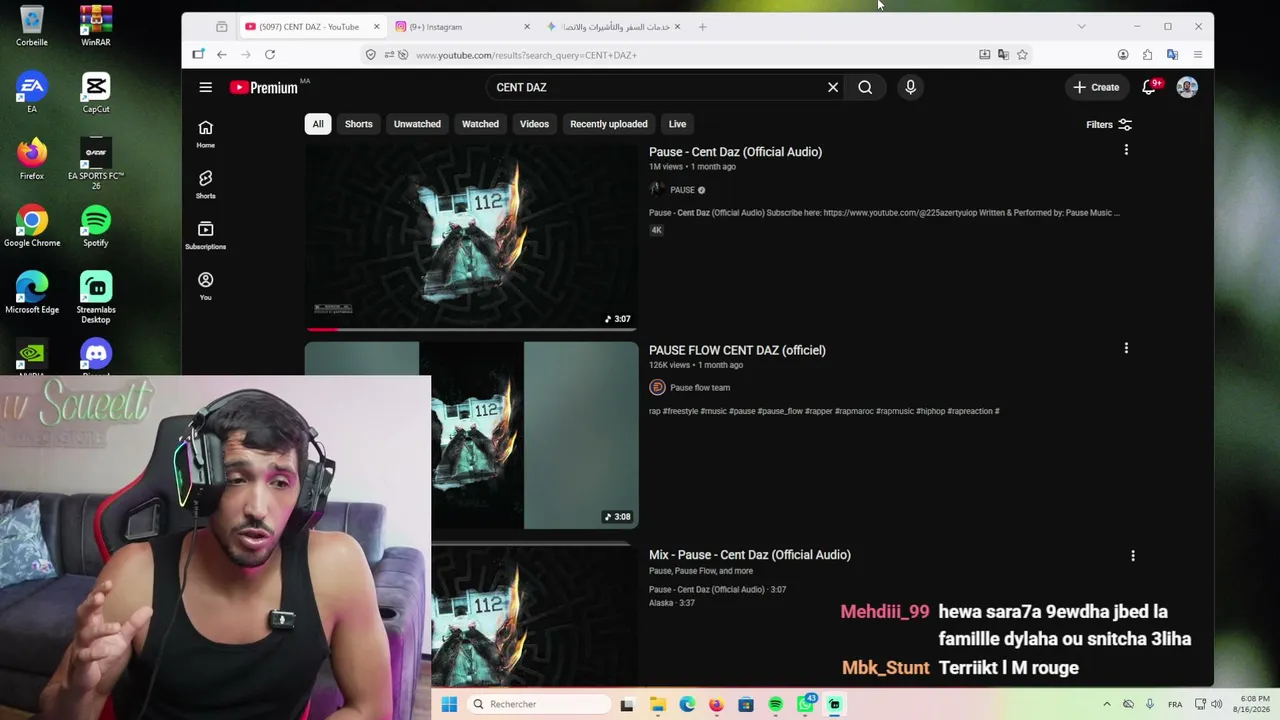Open the browser application menu
Image resolution: width=1280 pixels, height=720 pixels.
click(x=1197, y=55)
